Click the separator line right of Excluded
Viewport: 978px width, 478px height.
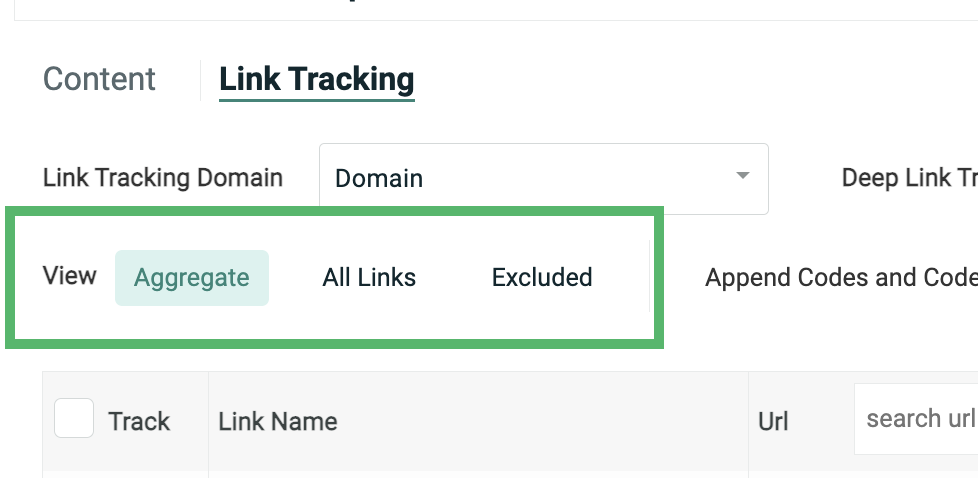(x=650, y=277)
